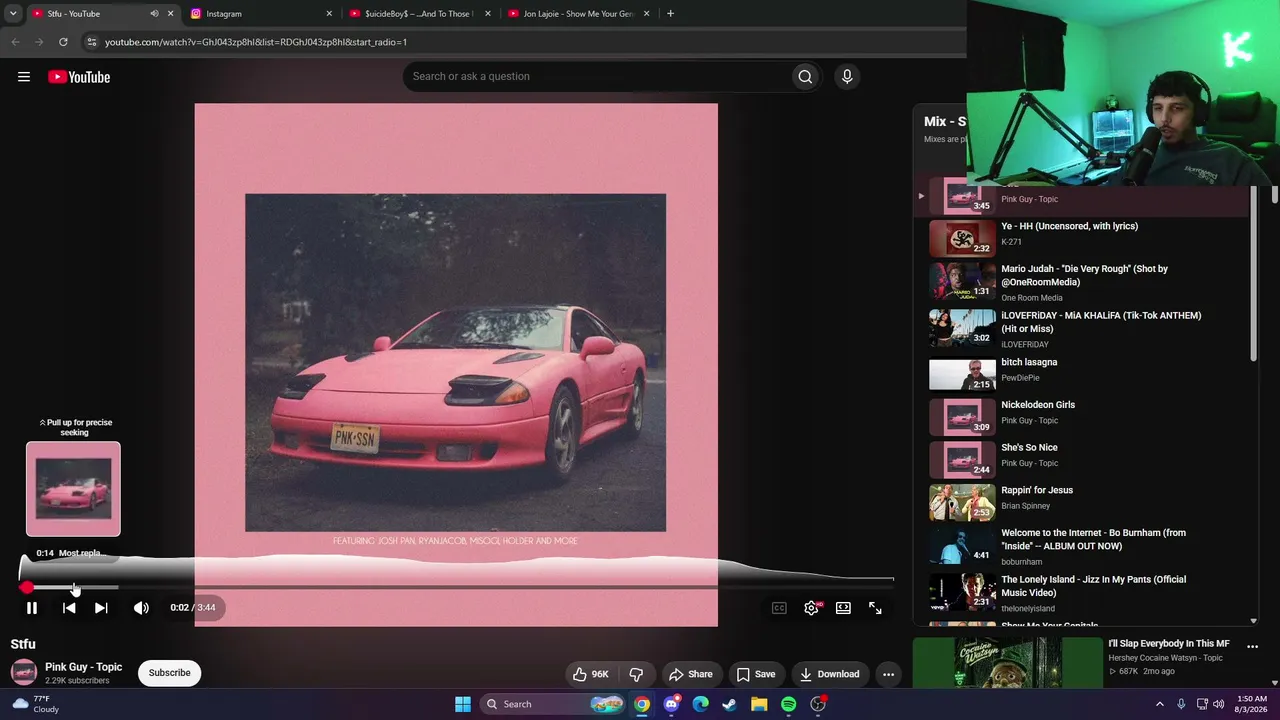Image resolution: width=1280 pixels, height=720 pixels.
Task: Switch to the Jon Lajoie tab
Action: (577, 14)
